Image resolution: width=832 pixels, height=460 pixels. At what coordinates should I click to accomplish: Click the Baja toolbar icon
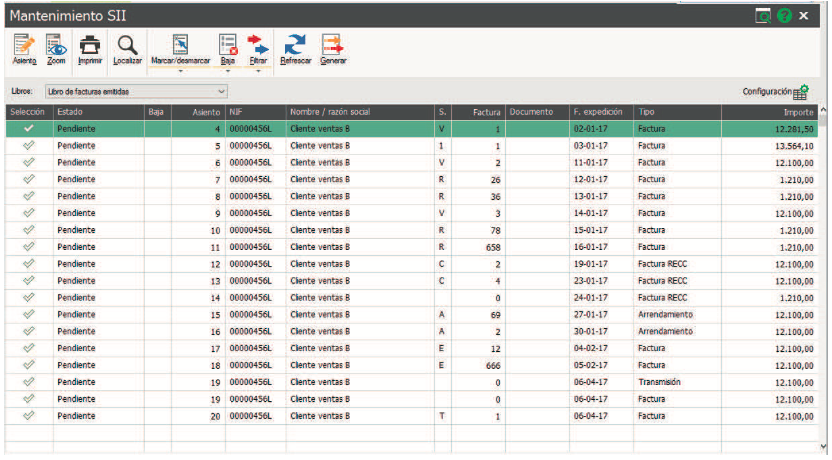tap(228, 50)
